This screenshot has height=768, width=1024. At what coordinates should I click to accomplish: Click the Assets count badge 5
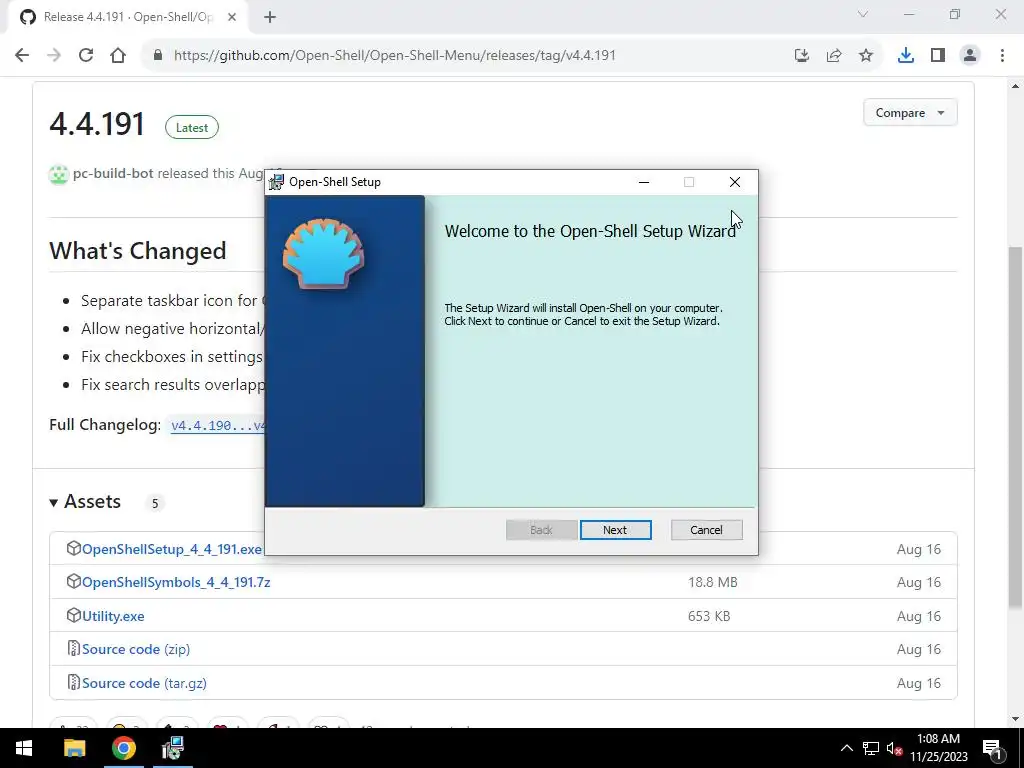pos(155,504)
